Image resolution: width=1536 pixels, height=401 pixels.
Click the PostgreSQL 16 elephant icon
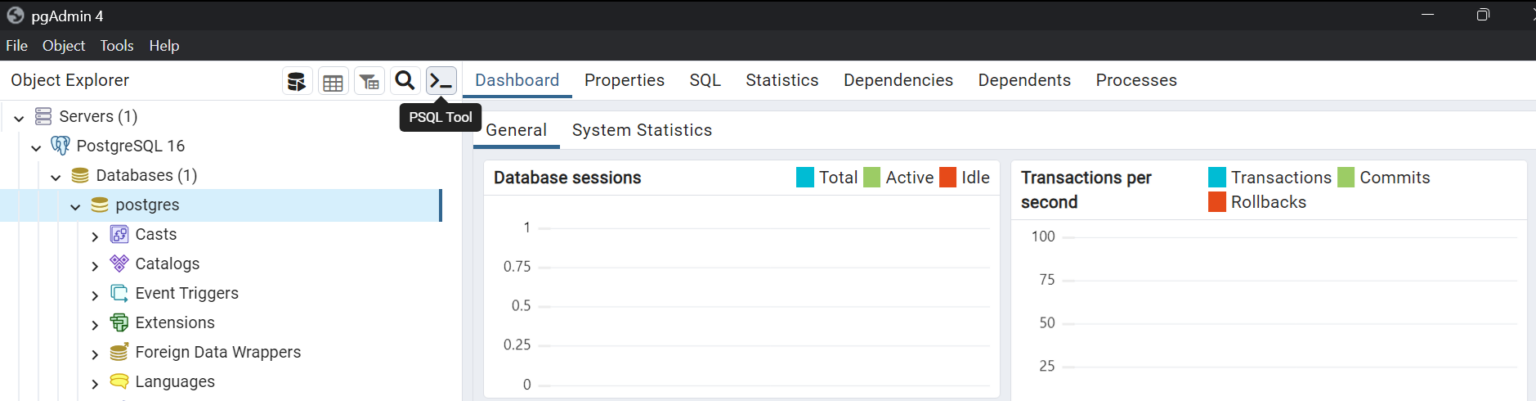click(62, 146)
